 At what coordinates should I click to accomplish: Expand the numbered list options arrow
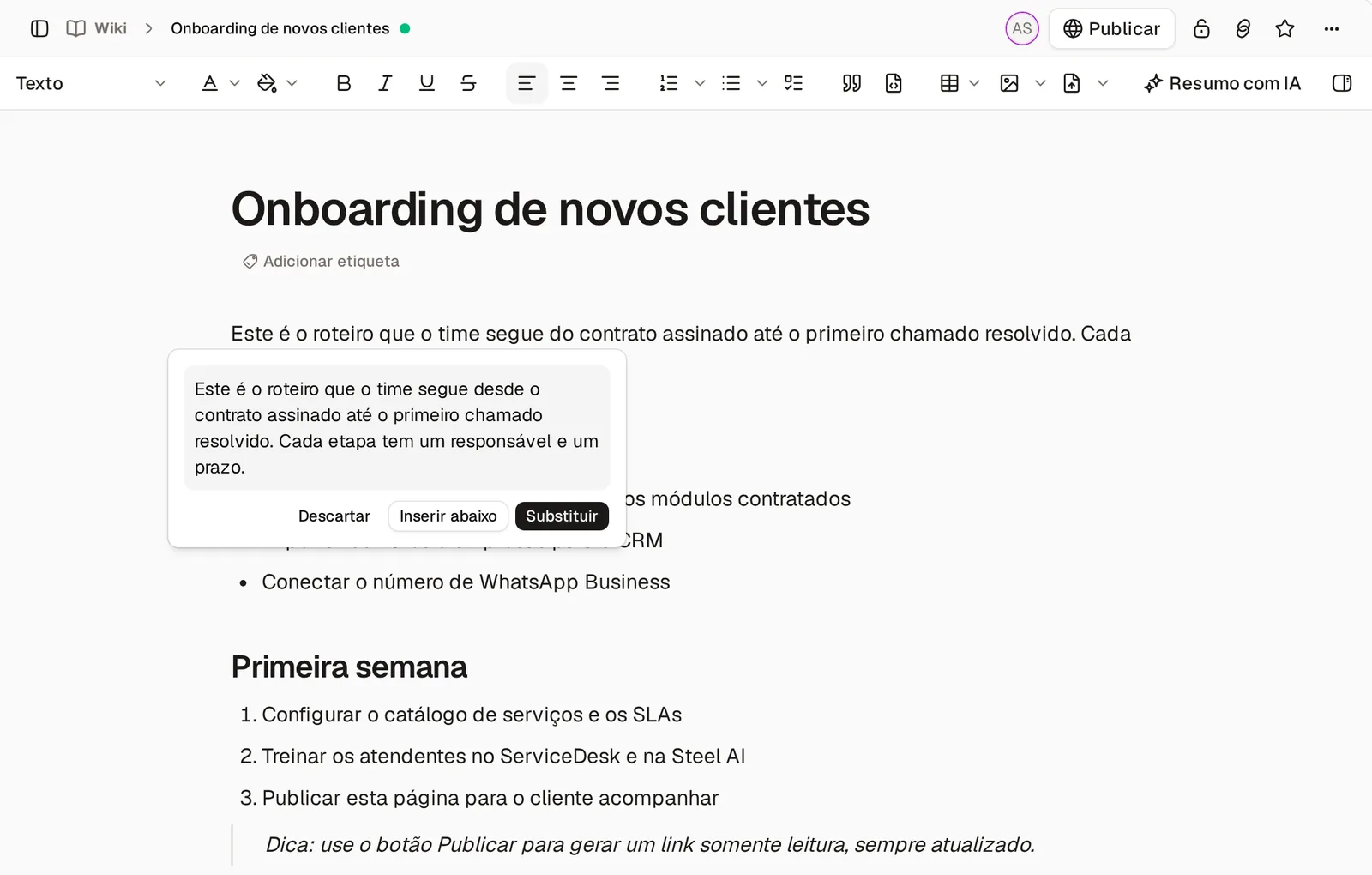point(700,83)
